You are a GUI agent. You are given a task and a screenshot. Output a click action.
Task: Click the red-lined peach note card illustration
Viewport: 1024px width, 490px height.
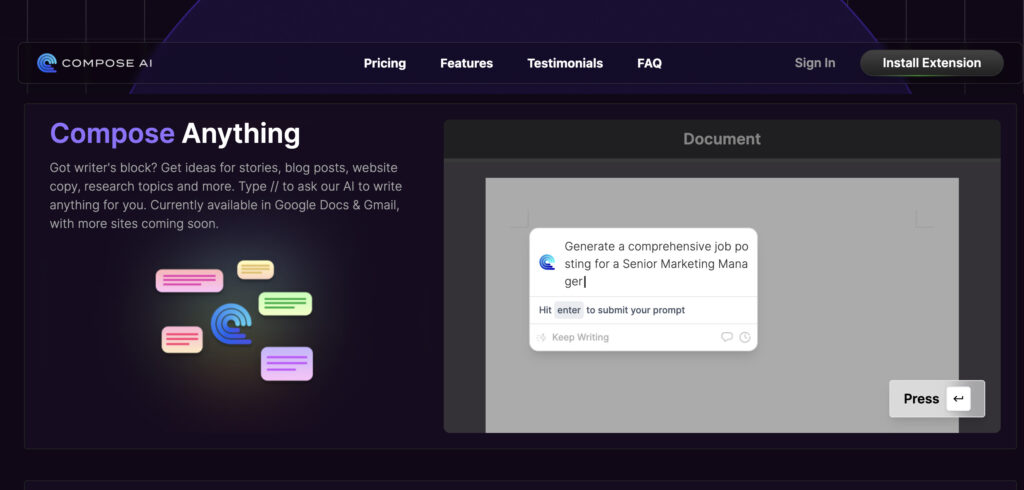182,340
